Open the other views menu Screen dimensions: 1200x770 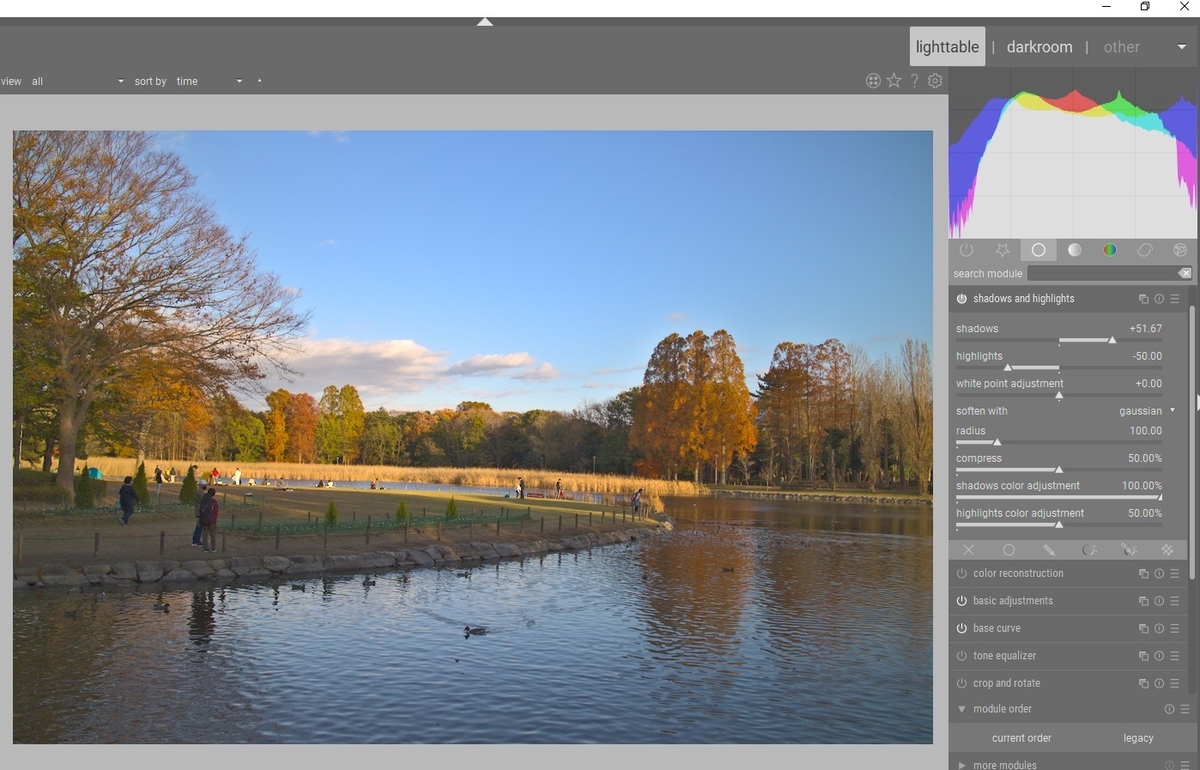[1121, 47]
